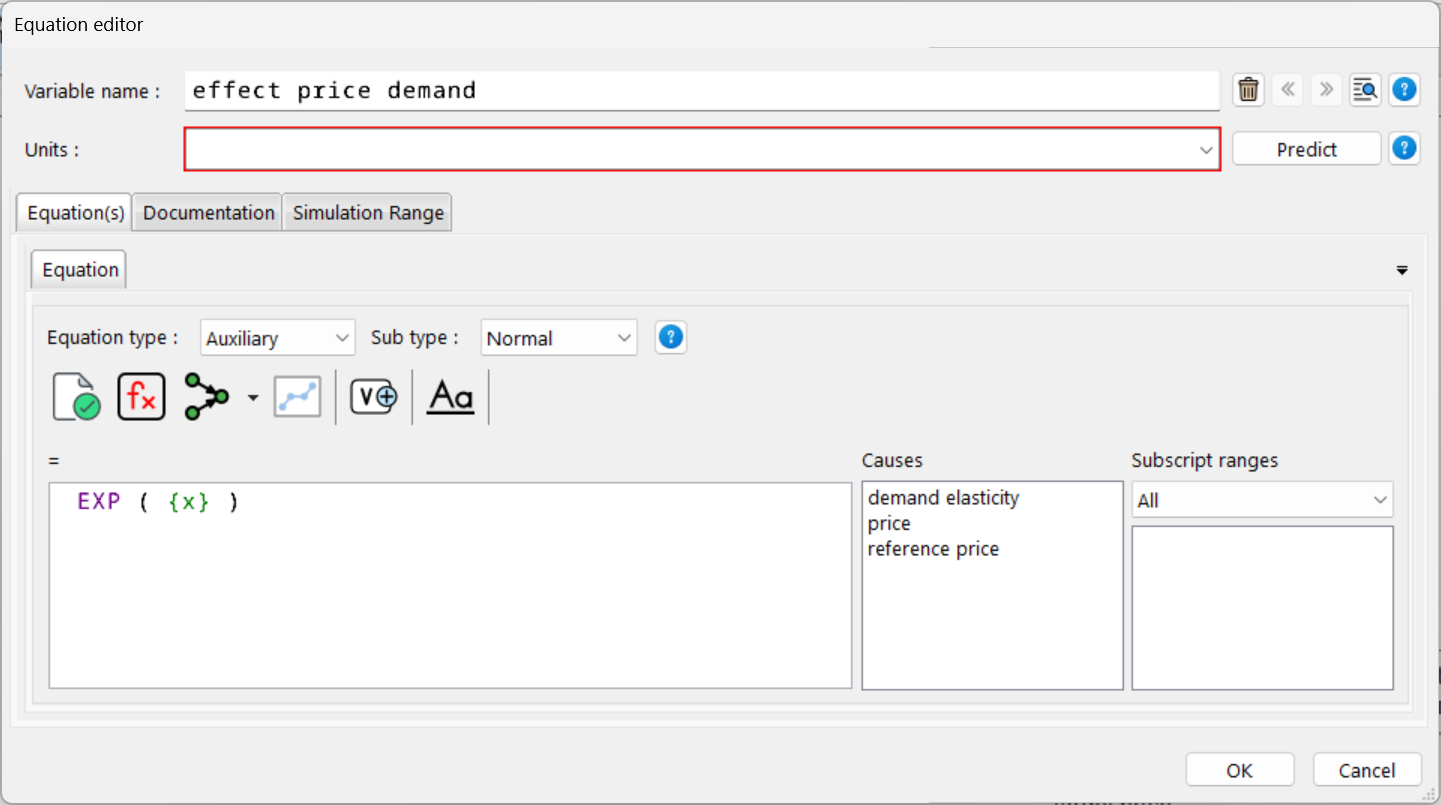This screenshot has height=805, width=1441.
Task: Open the graph lookup editor
Action: click(x=297, y=396)
